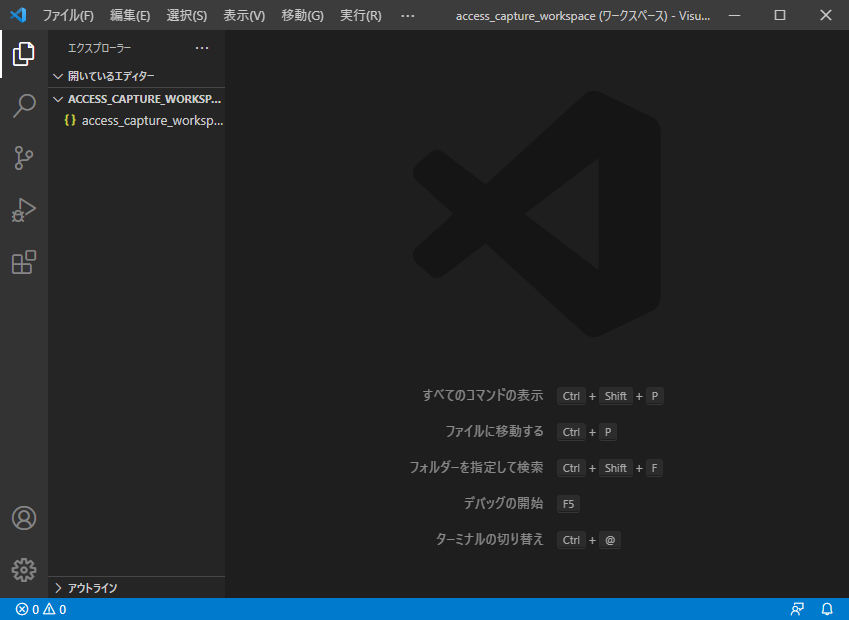Click ターミナルの切り替え label

point(489,539)
